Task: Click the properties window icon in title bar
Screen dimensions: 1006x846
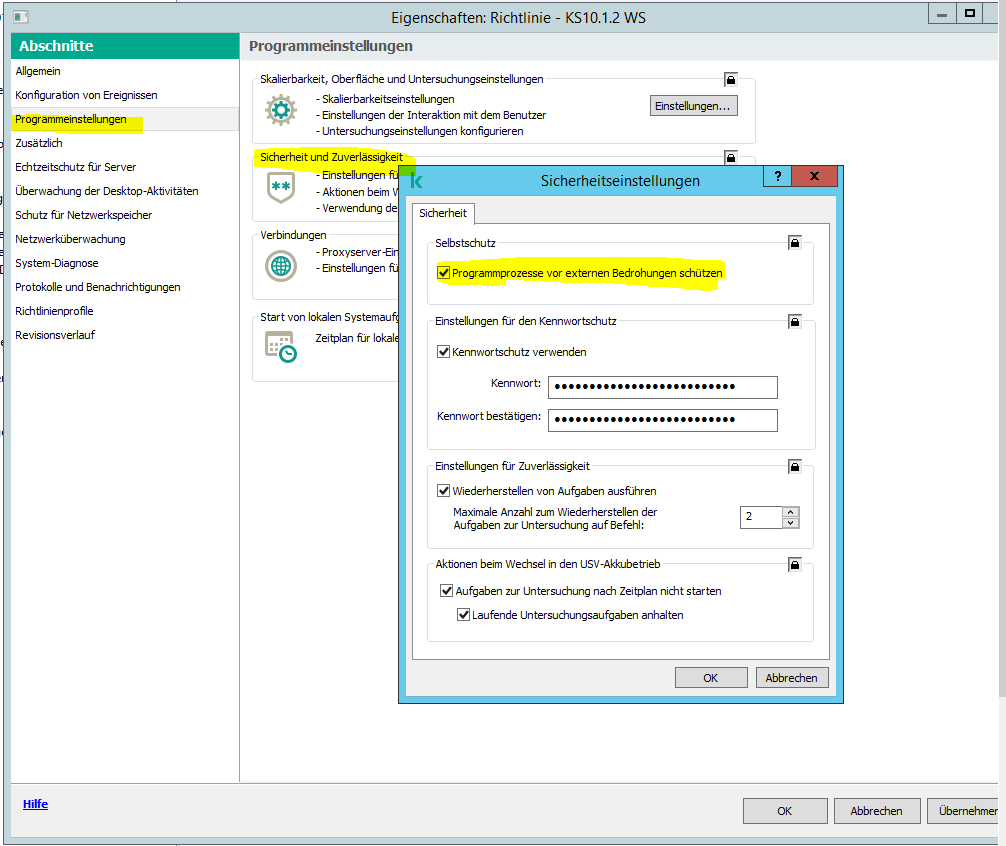Action: (x=21, y=17)
